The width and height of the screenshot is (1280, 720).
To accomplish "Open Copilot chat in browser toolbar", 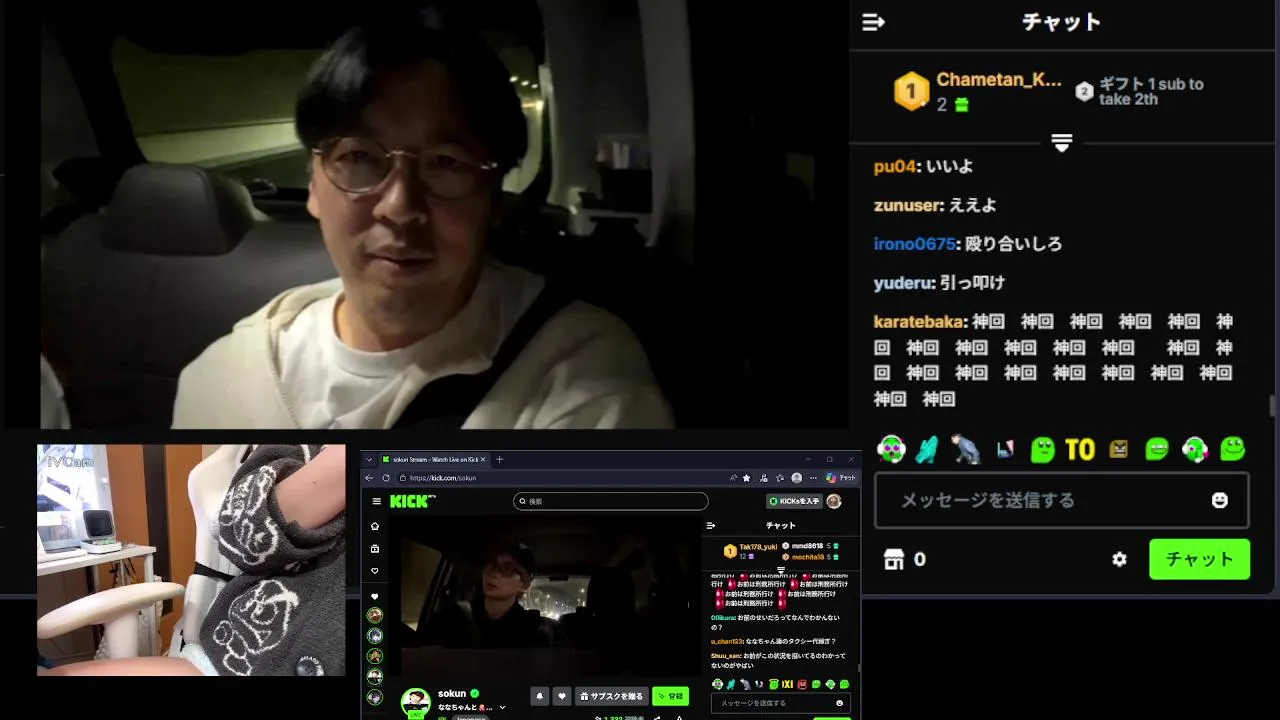I will coord(841,478).
